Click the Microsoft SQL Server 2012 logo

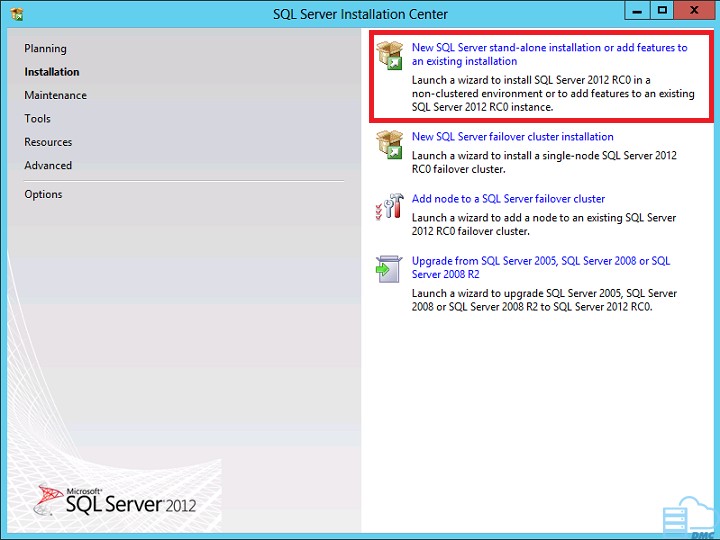pyautogui.click(x=115, y=501)
